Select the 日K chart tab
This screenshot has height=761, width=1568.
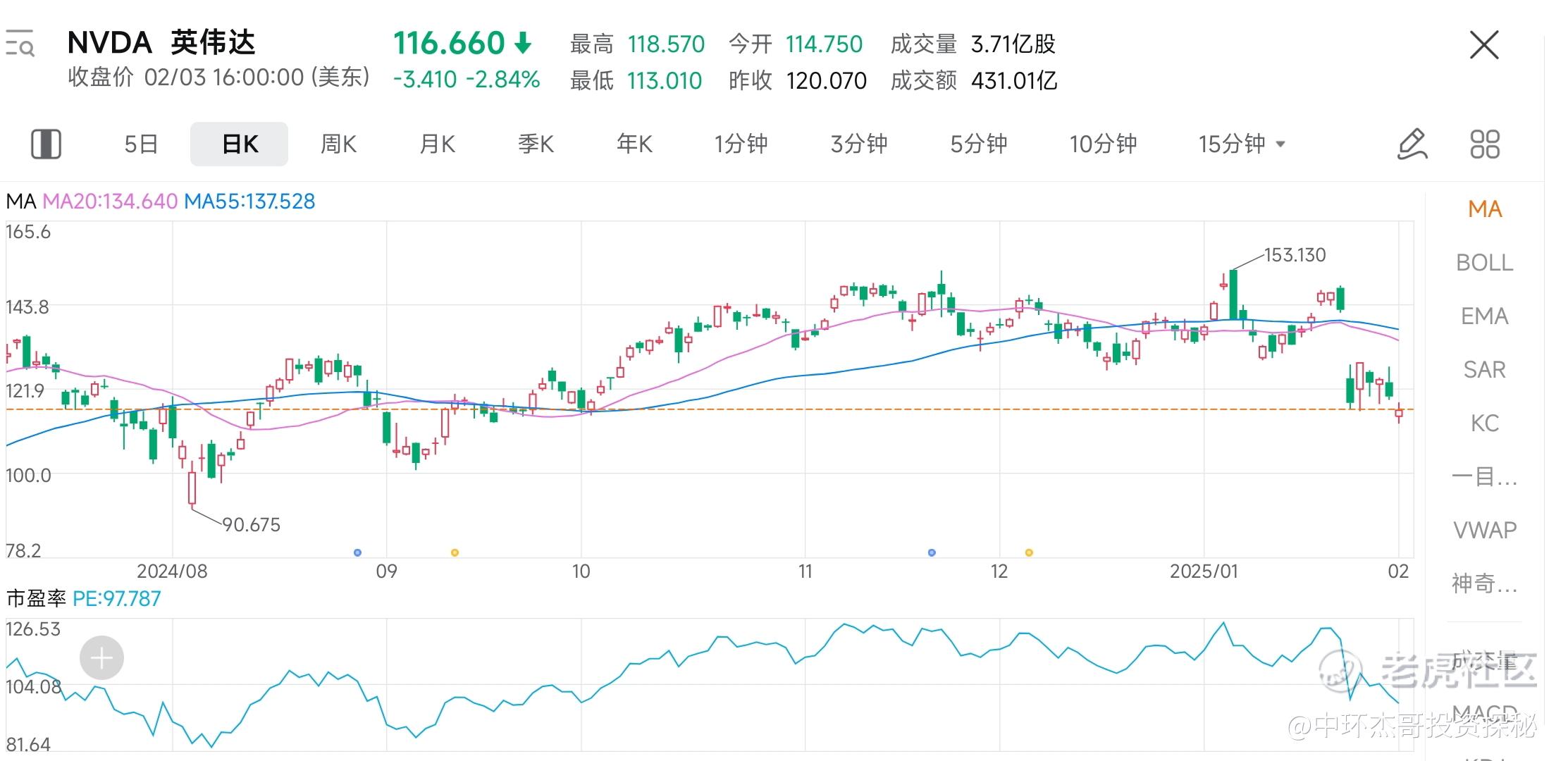[240, 144]
